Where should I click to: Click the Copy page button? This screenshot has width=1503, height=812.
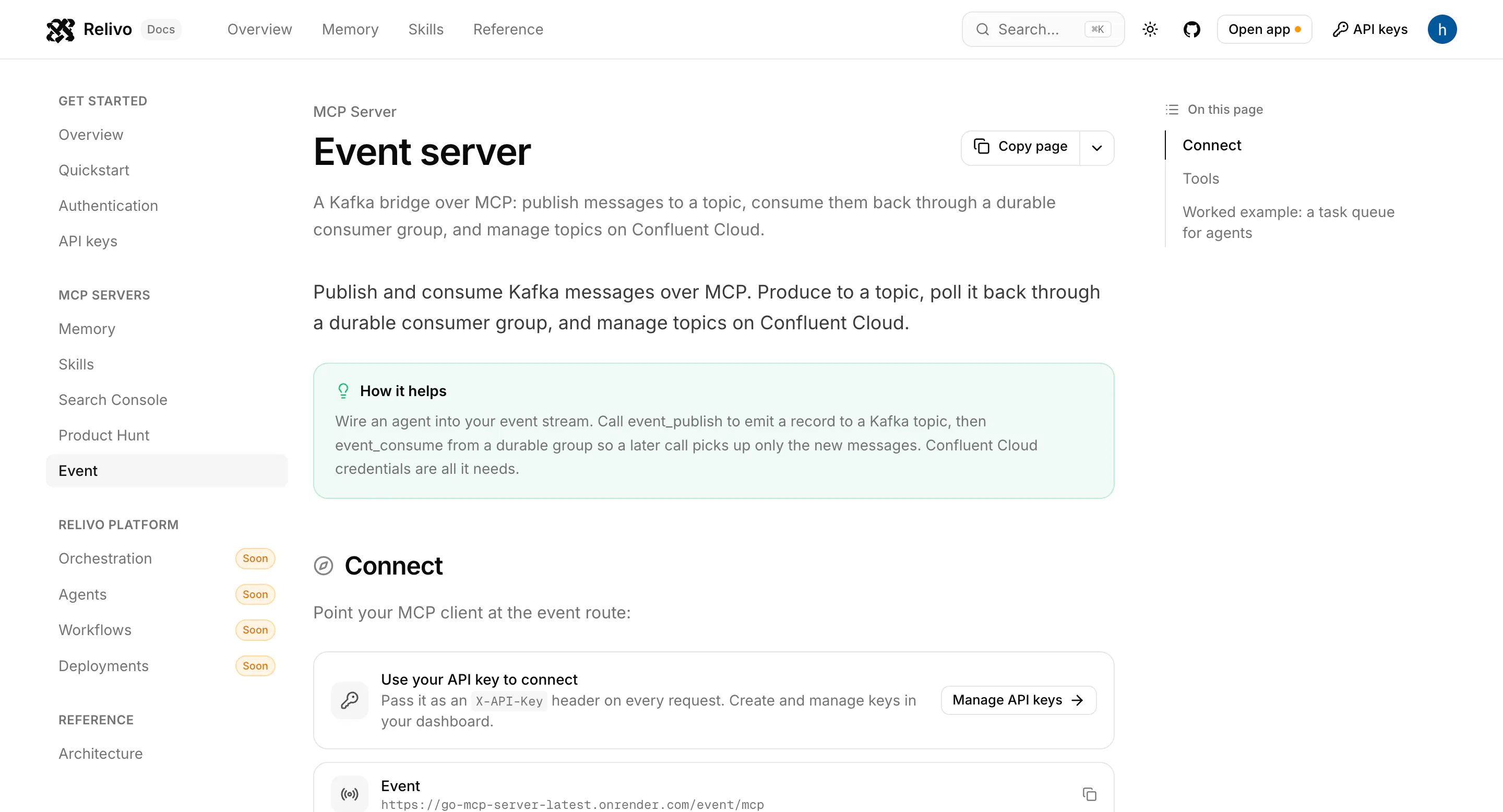1020,147
